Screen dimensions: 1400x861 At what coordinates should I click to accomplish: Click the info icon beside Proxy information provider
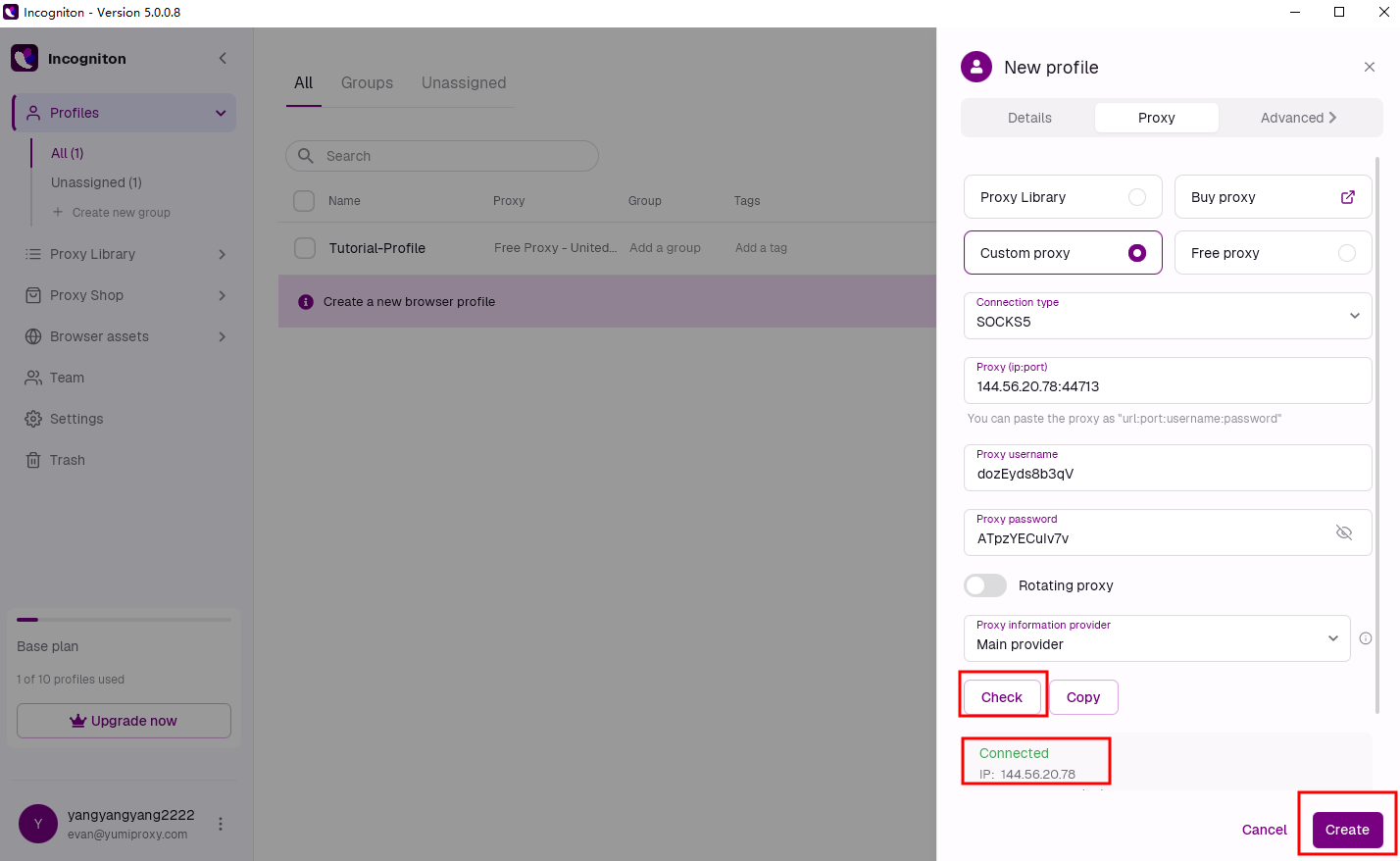[1366, 638]
